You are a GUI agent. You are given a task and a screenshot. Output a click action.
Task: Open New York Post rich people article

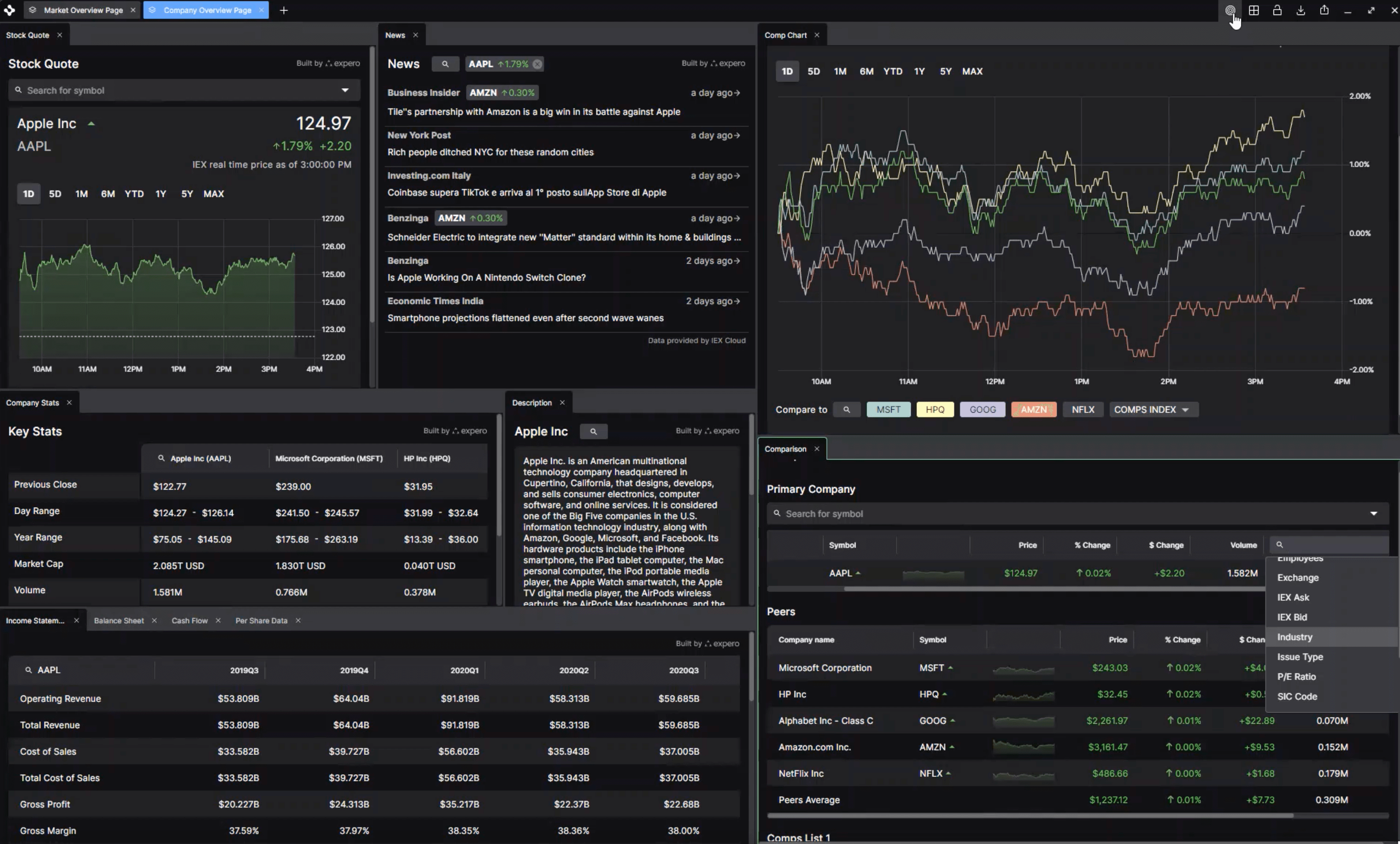point(490,152)
